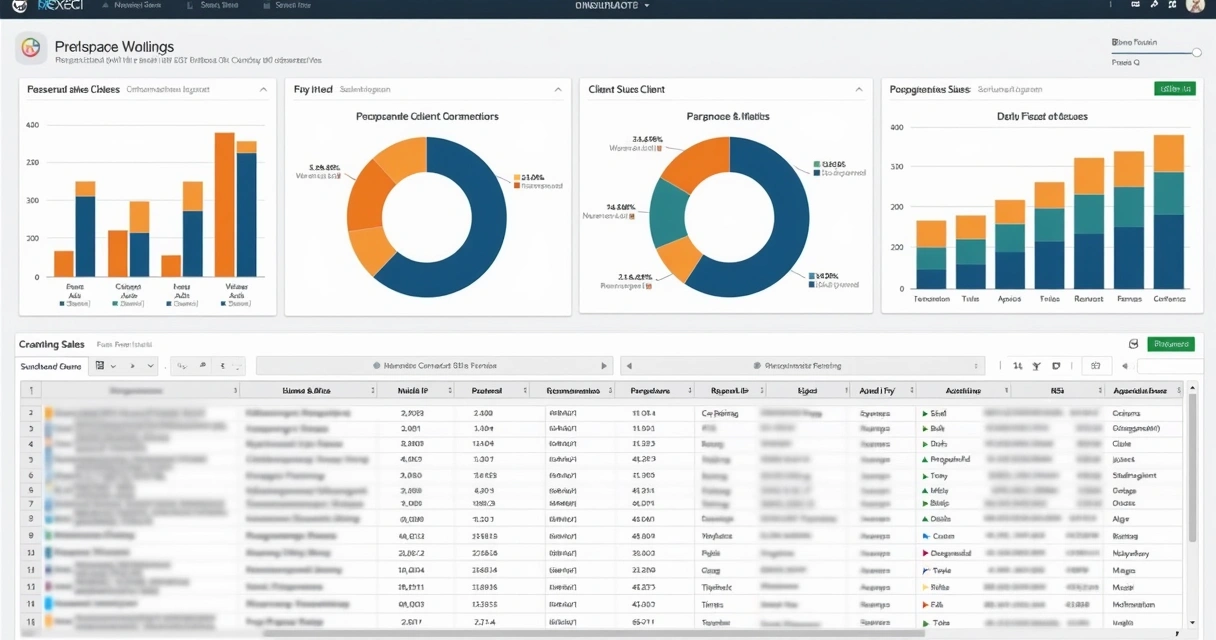Select the Sunchand Cume tab
1216x640 pixels.
[52, 366]
